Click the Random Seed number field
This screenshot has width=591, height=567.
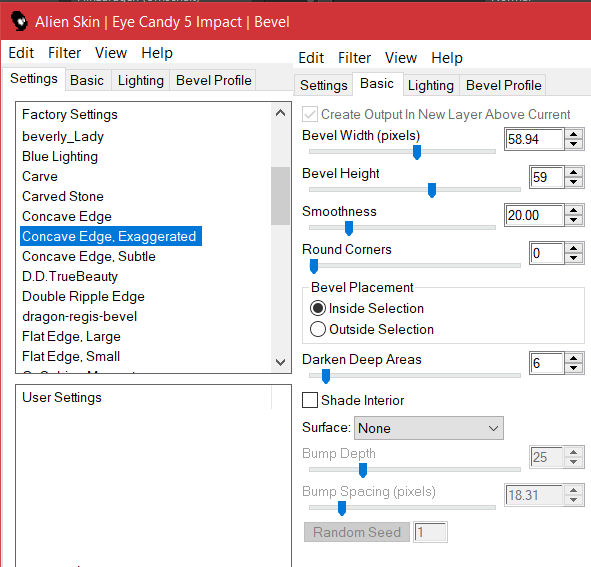point(430,532)
